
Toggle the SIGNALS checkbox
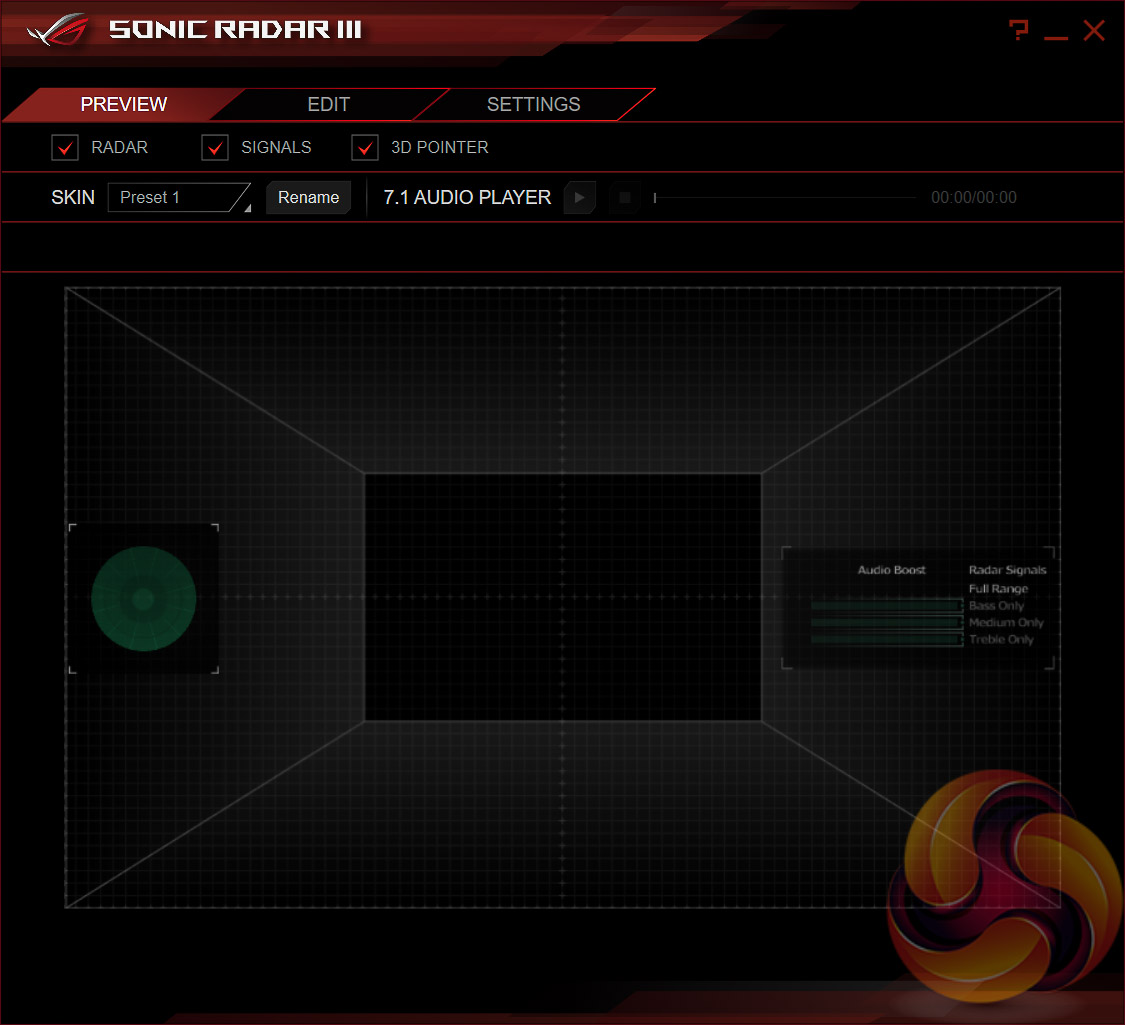215,148
